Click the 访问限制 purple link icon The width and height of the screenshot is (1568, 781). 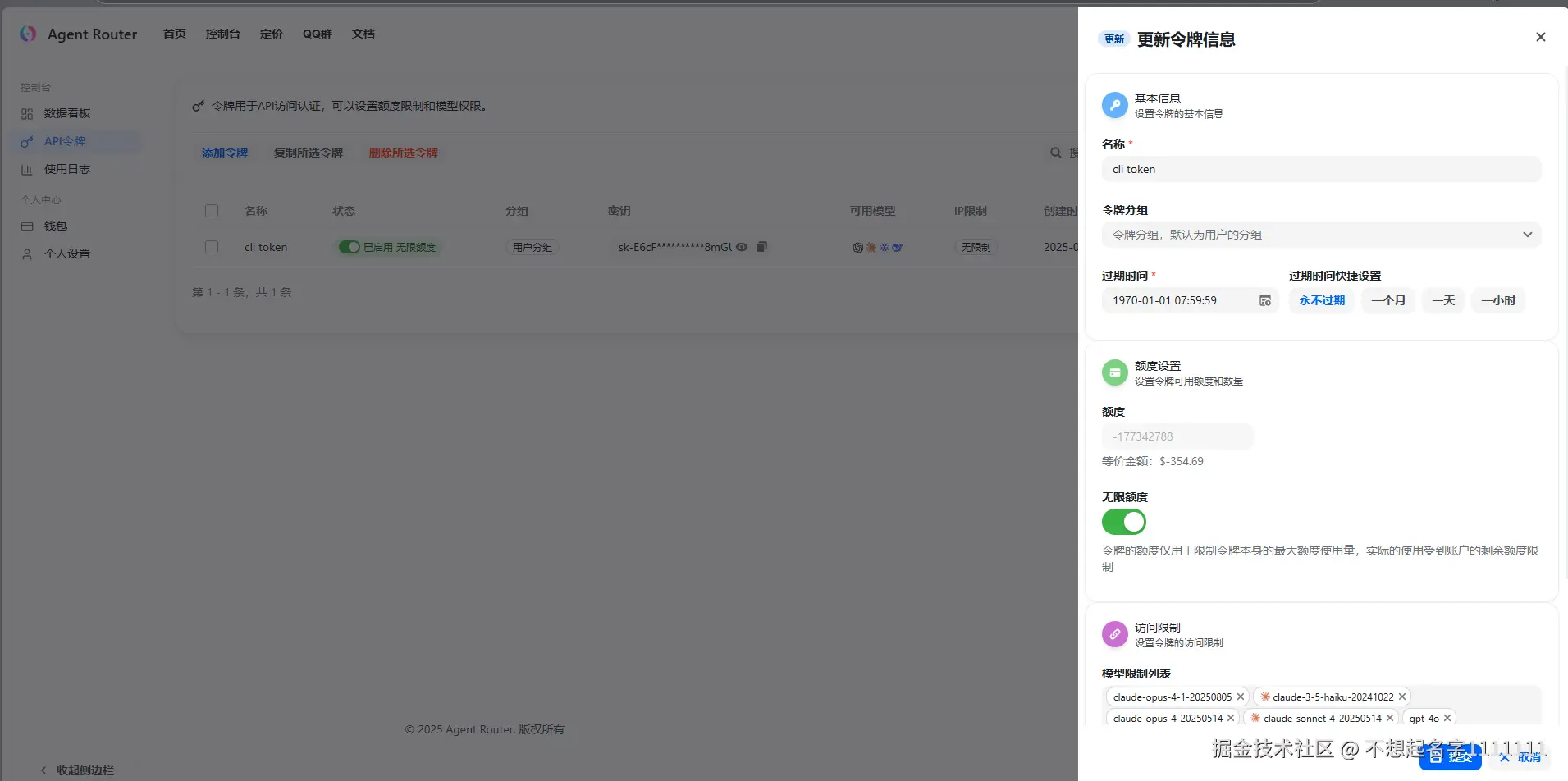pyautogui.click(x=1115, y=634)
